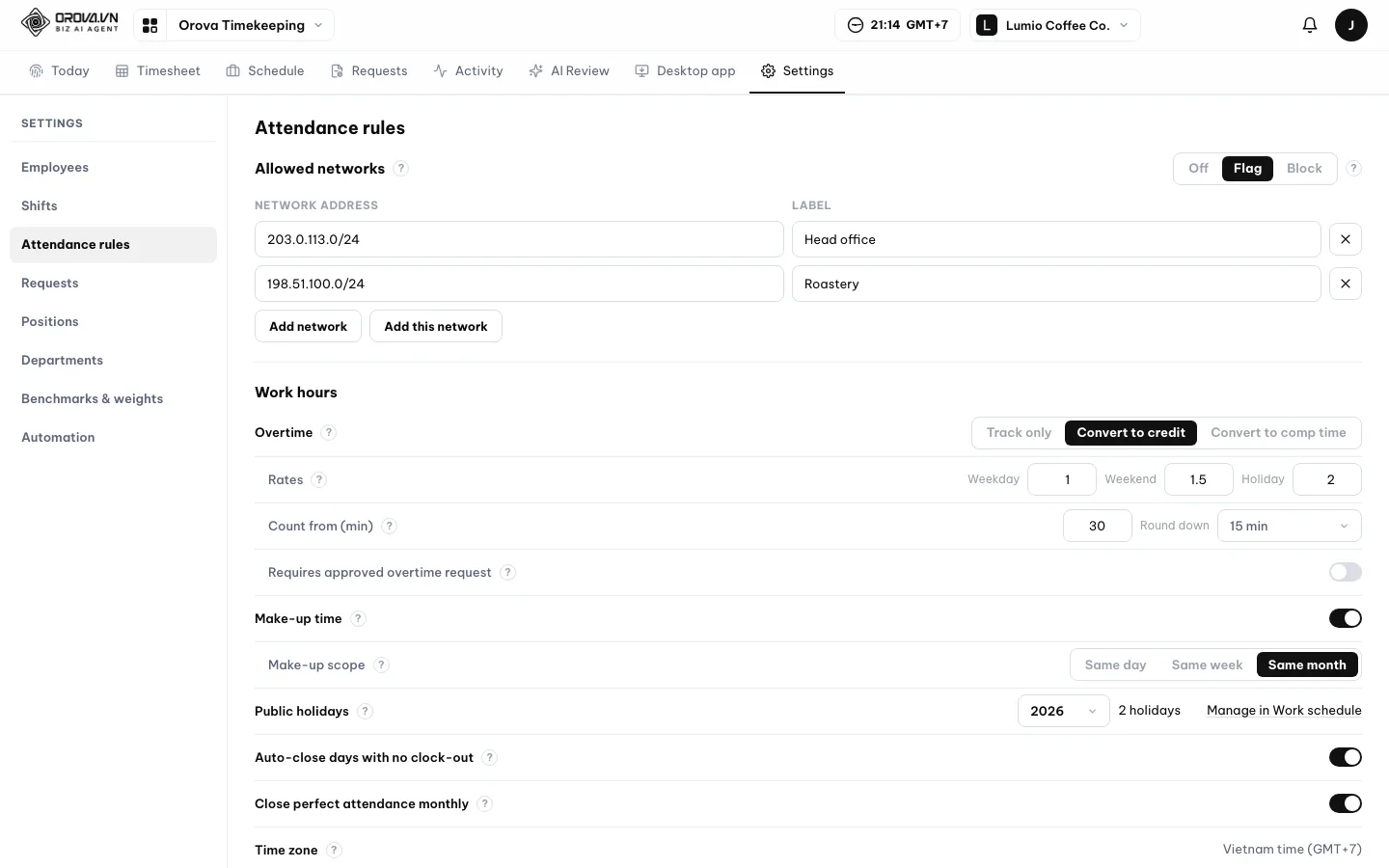Open the 2026 public holidays year dropdown

[x=1063, y=711]
